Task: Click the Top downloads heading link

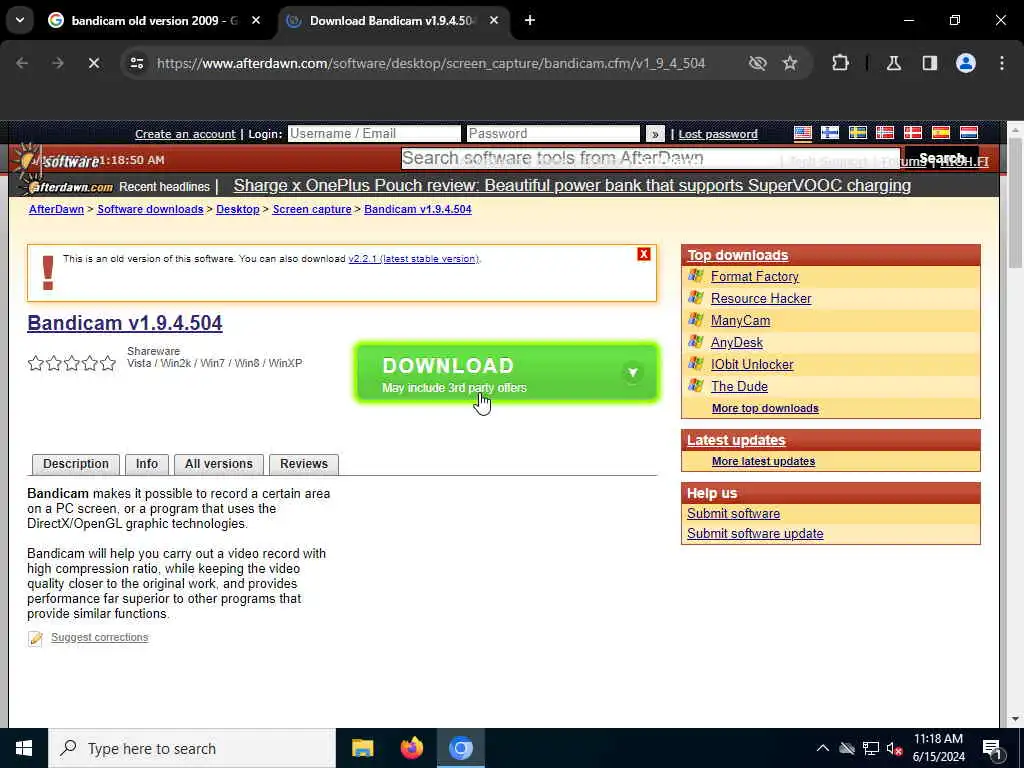Action: click(738, 255)
